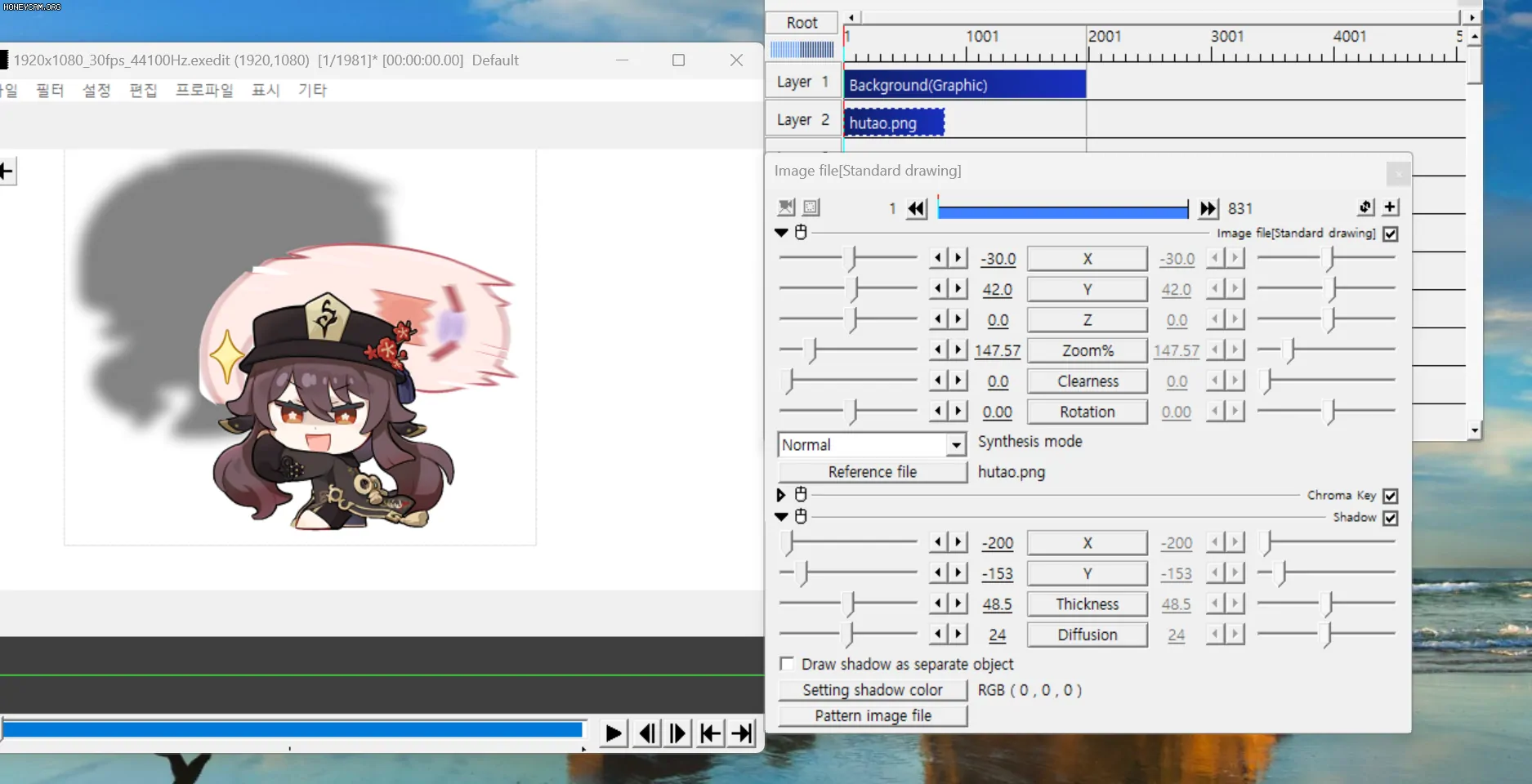Viewport: 1532px width, 784px height.
Task: Play the video preview
Action: (x=613, y=733)
